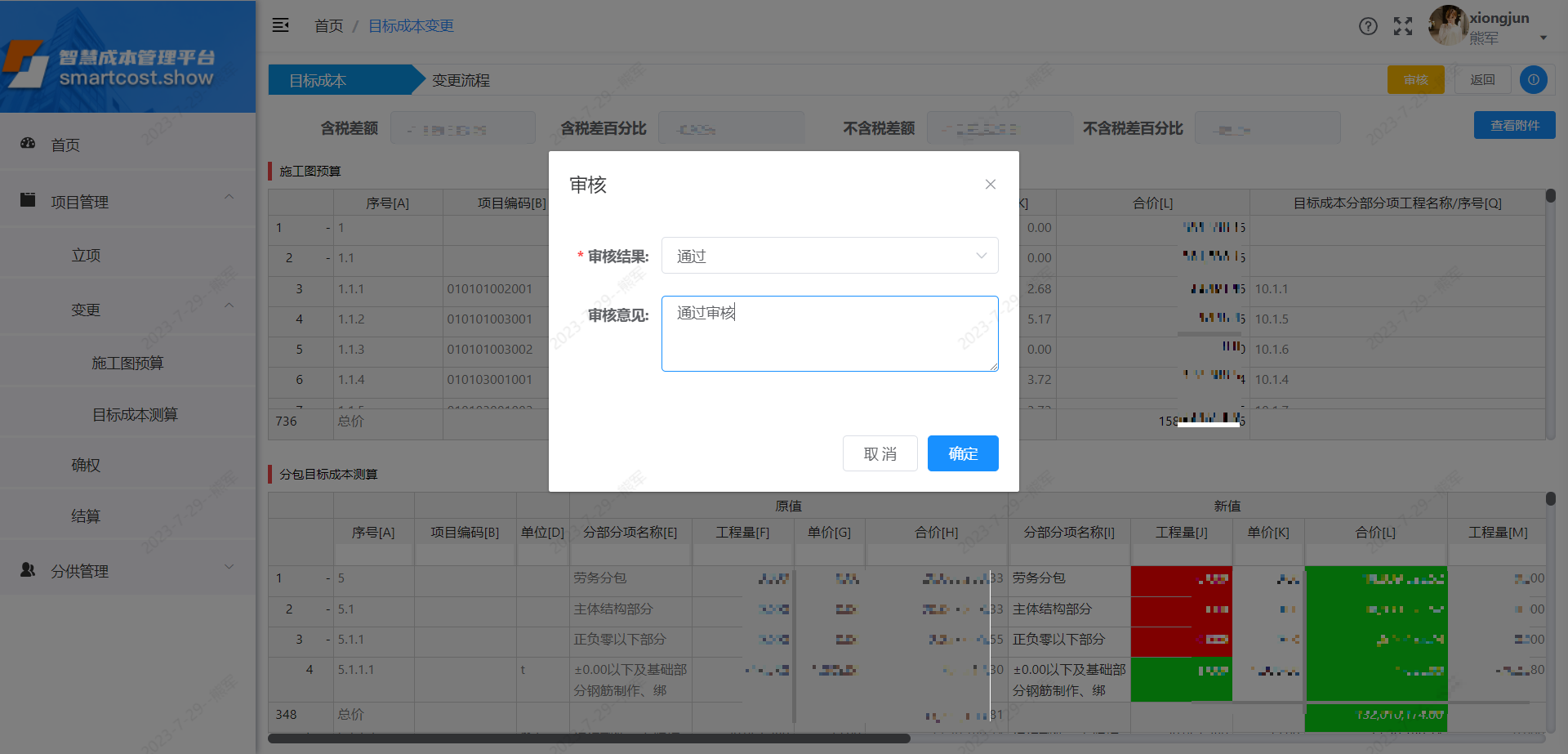This screenshot has width=1568, height=754.
Task: Confirm the review with the 确定 button
Action: coord(962,453)
